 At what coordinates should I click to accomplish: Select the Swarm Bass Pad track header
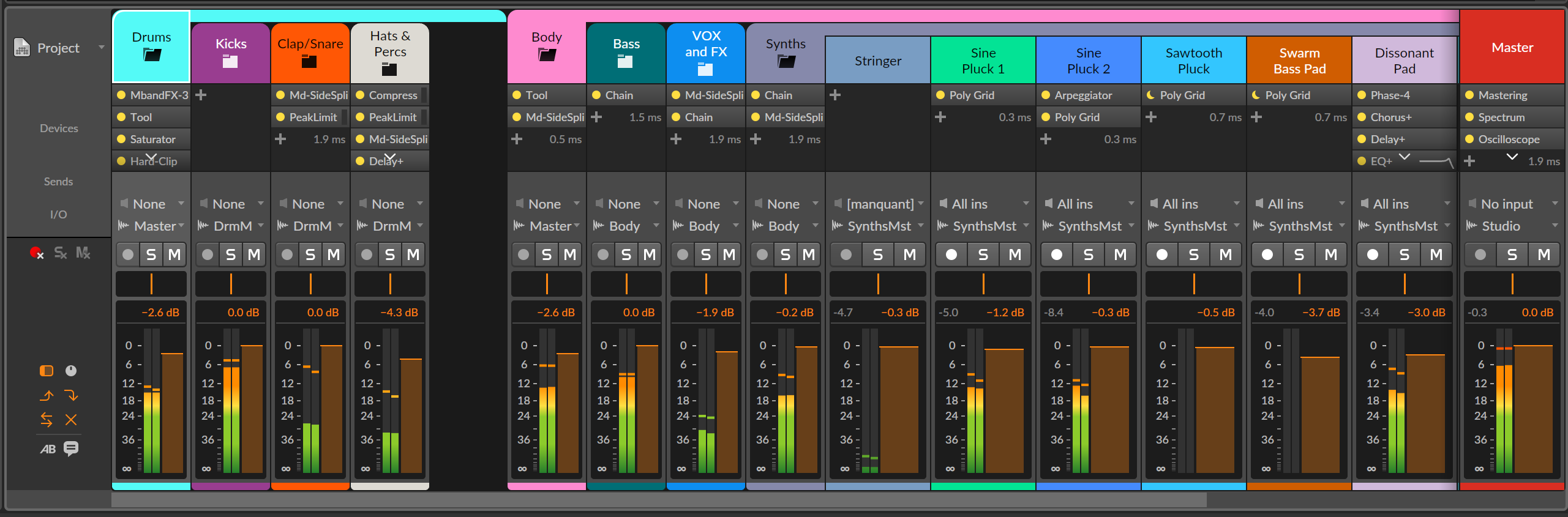(x=1299, y=60)
